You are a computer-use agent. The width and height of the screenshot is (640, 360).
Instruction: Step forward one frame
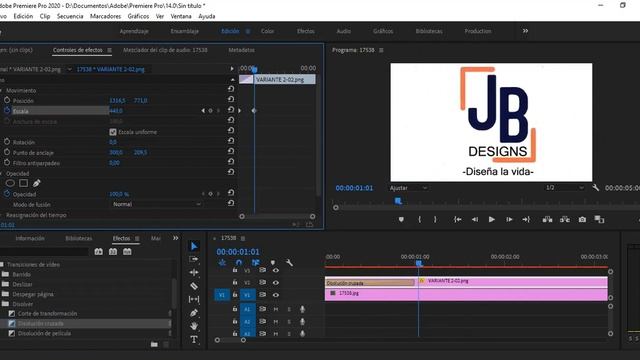(509, 220)
